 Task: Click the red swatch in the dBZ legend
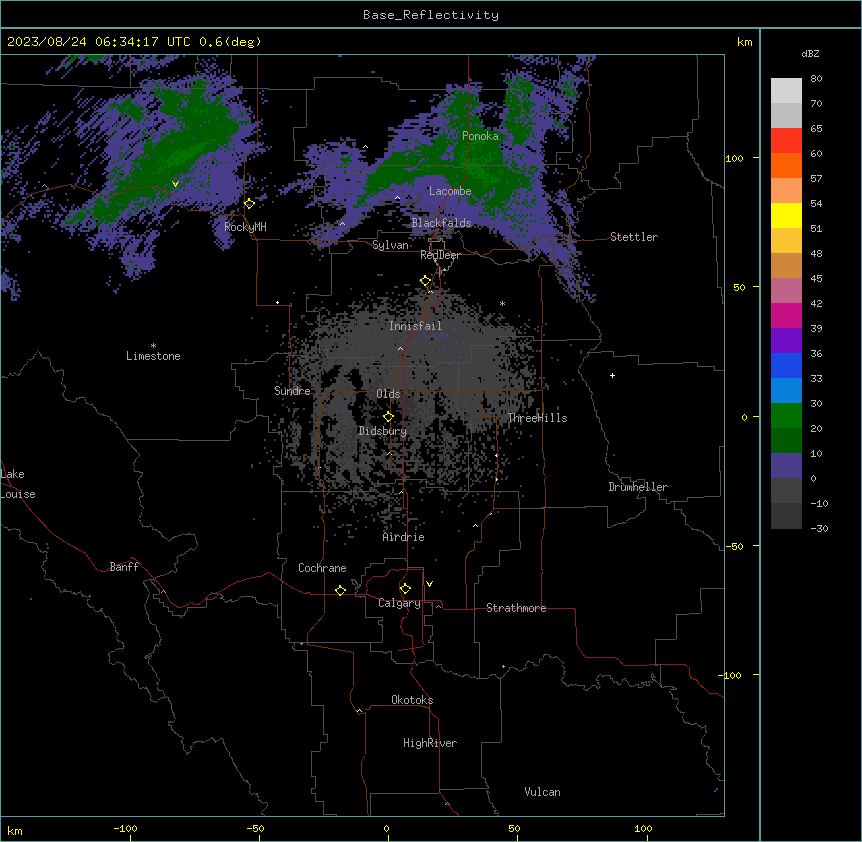pos(786,140)
